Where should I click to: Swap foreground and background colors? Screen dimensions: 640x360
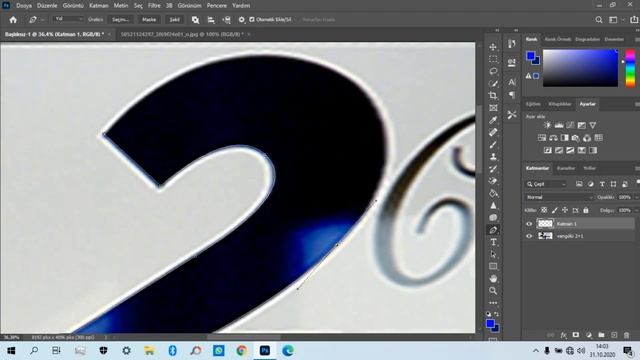click(497, 314)
